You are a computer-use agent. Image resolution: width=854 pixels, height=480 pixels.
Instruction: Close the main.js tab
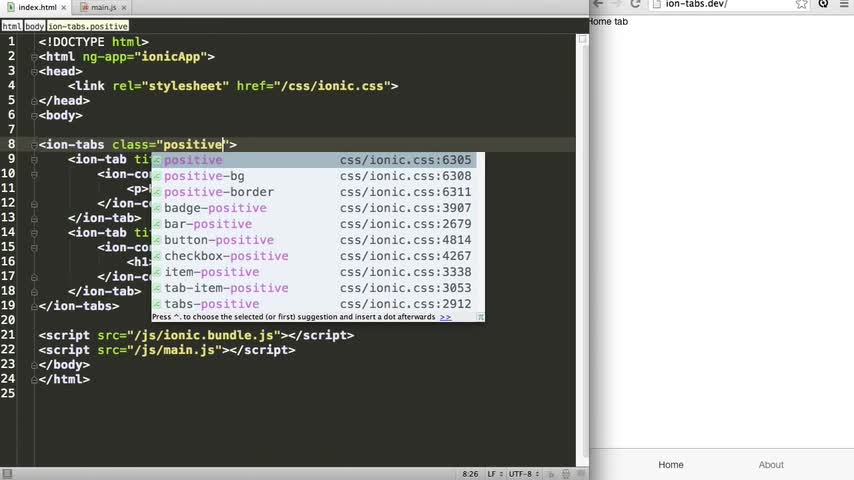click(x=124, y=8)
